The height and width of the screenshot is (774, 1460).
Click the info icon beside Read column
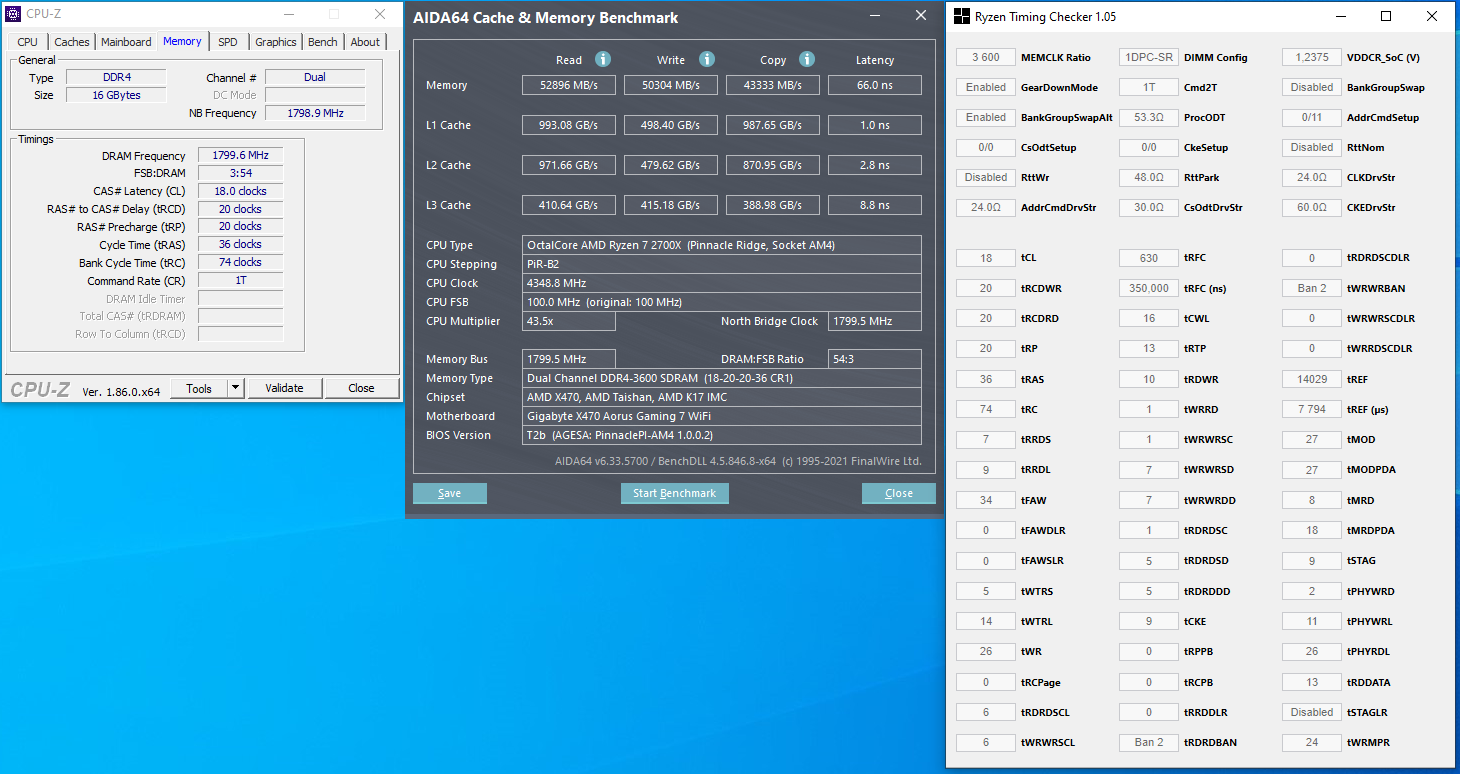(603, 59)
